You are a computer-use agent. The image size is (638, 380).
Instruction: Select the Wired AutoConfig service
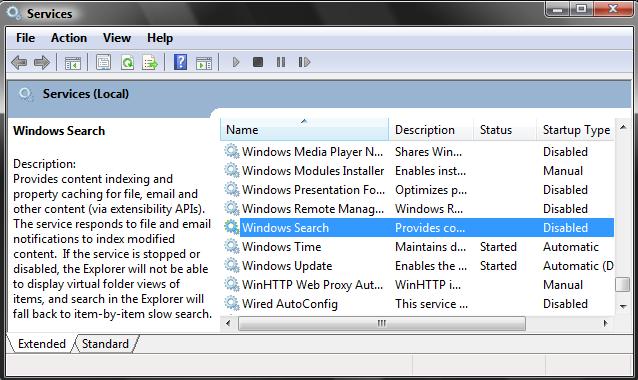(x=290, y=304)
